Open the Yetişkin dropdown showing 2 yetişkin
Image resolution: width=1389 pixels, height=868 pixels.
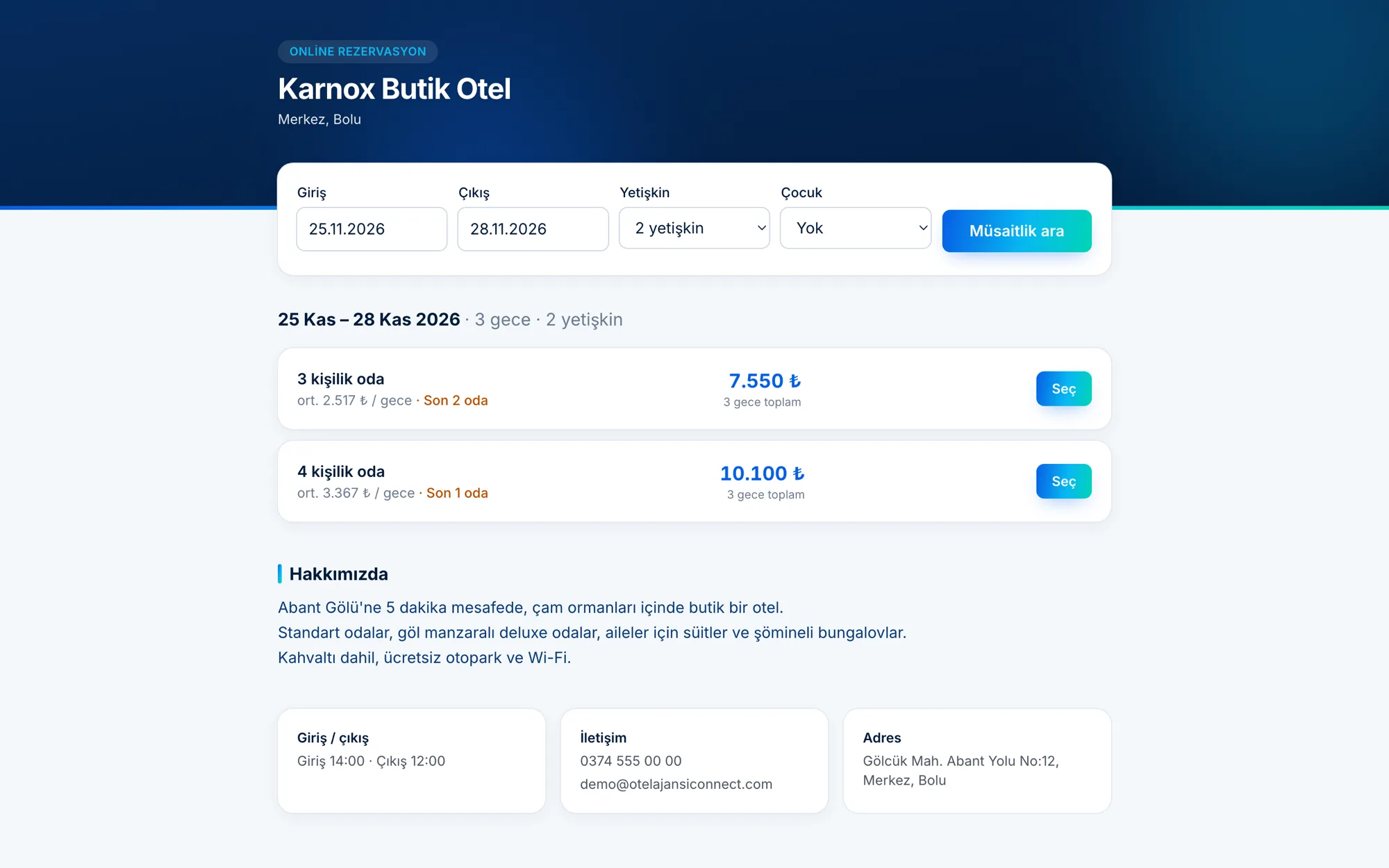point(694,228)
